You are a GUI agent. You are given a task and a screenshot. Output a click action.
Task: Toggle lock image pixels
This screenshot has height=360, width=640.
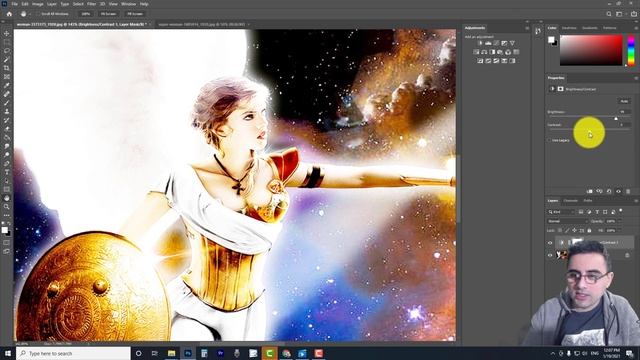(x=567, y=231)
